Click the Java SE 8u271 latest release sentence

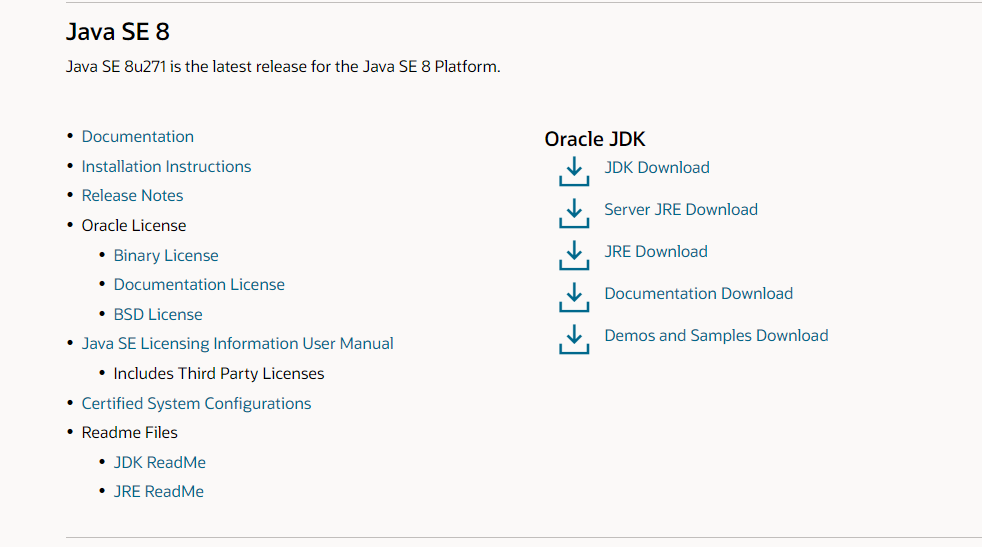point(283,66)
